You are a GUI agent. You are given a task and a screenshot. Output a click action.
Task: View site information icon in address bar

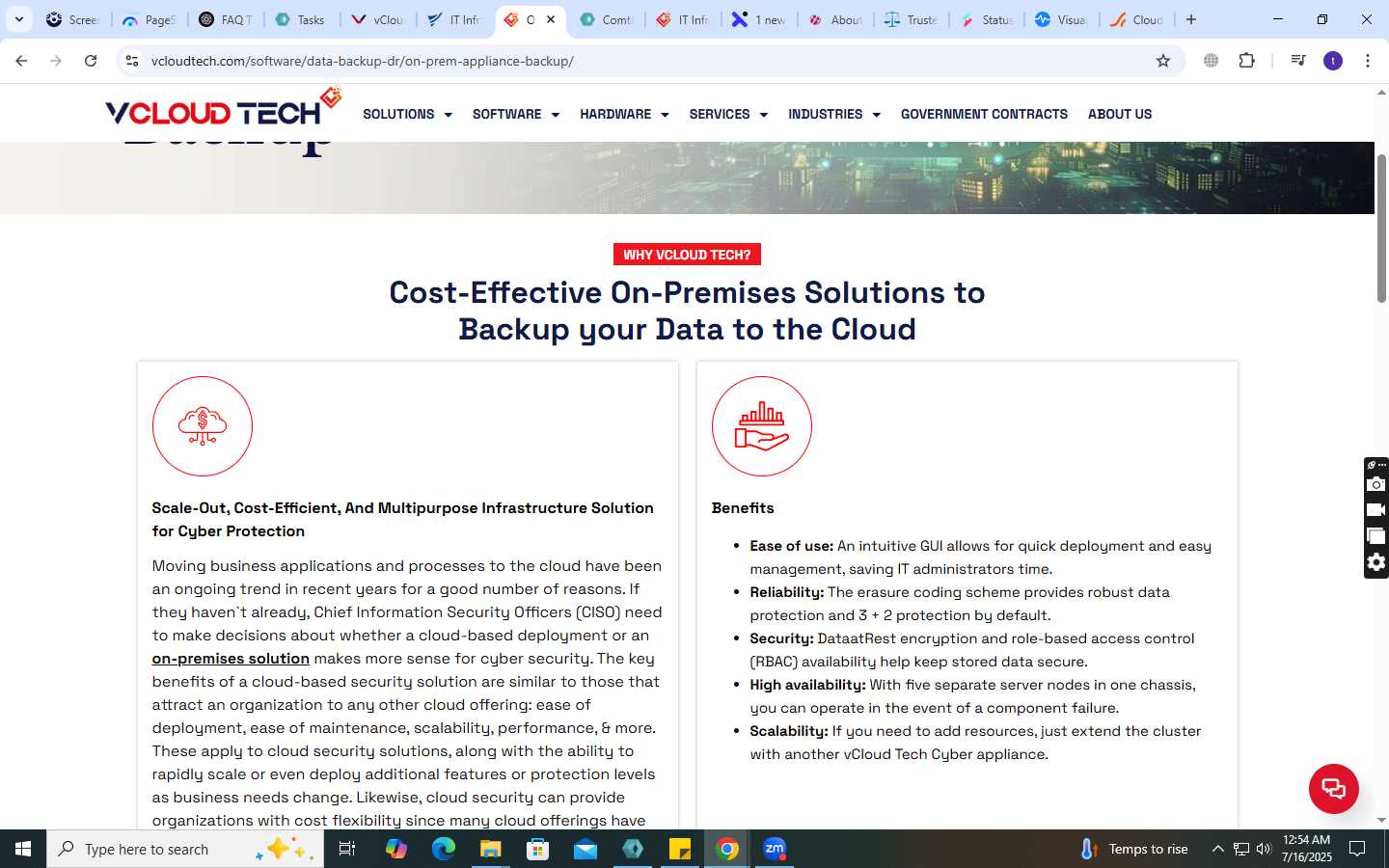tap(132, 61)
